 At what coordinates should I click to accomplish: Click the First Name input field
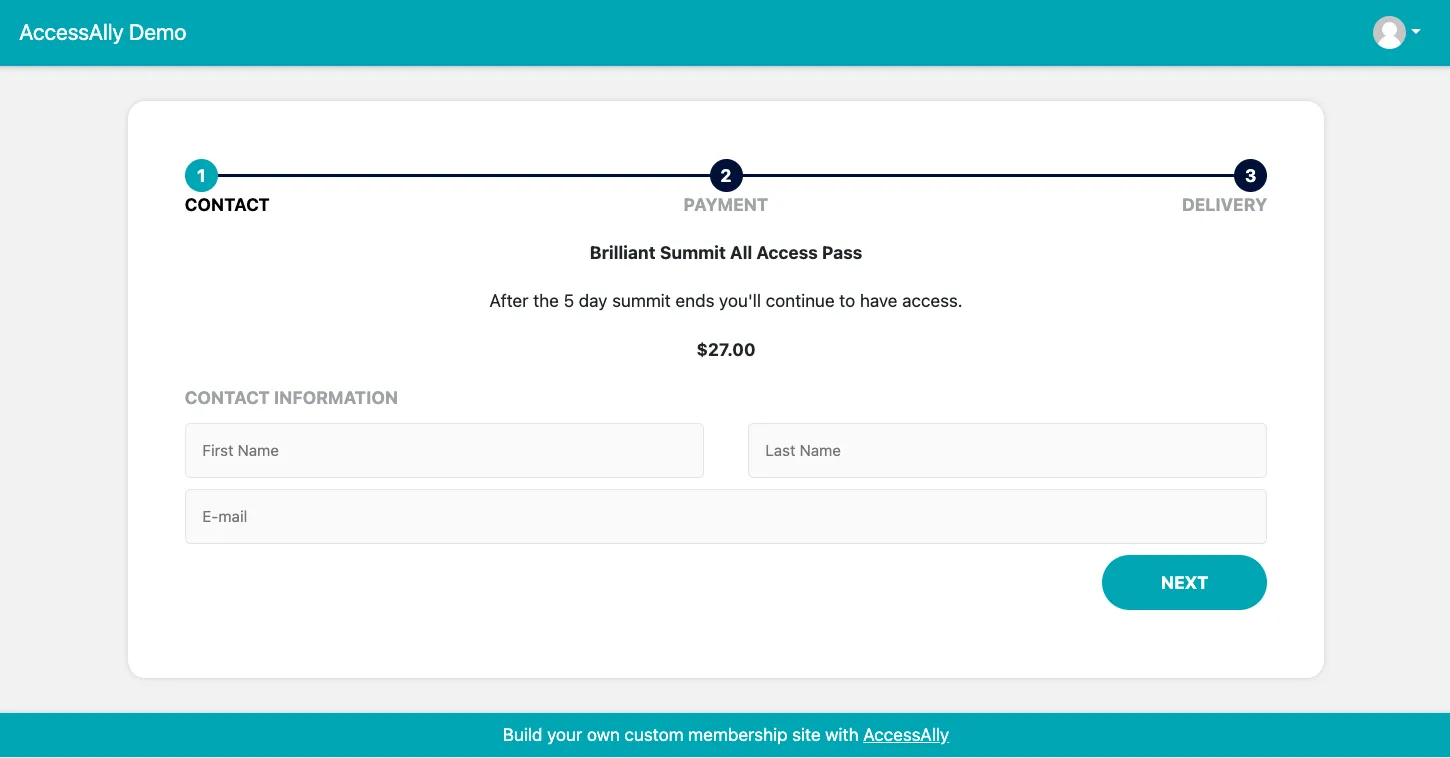click(x=444, y=450)
